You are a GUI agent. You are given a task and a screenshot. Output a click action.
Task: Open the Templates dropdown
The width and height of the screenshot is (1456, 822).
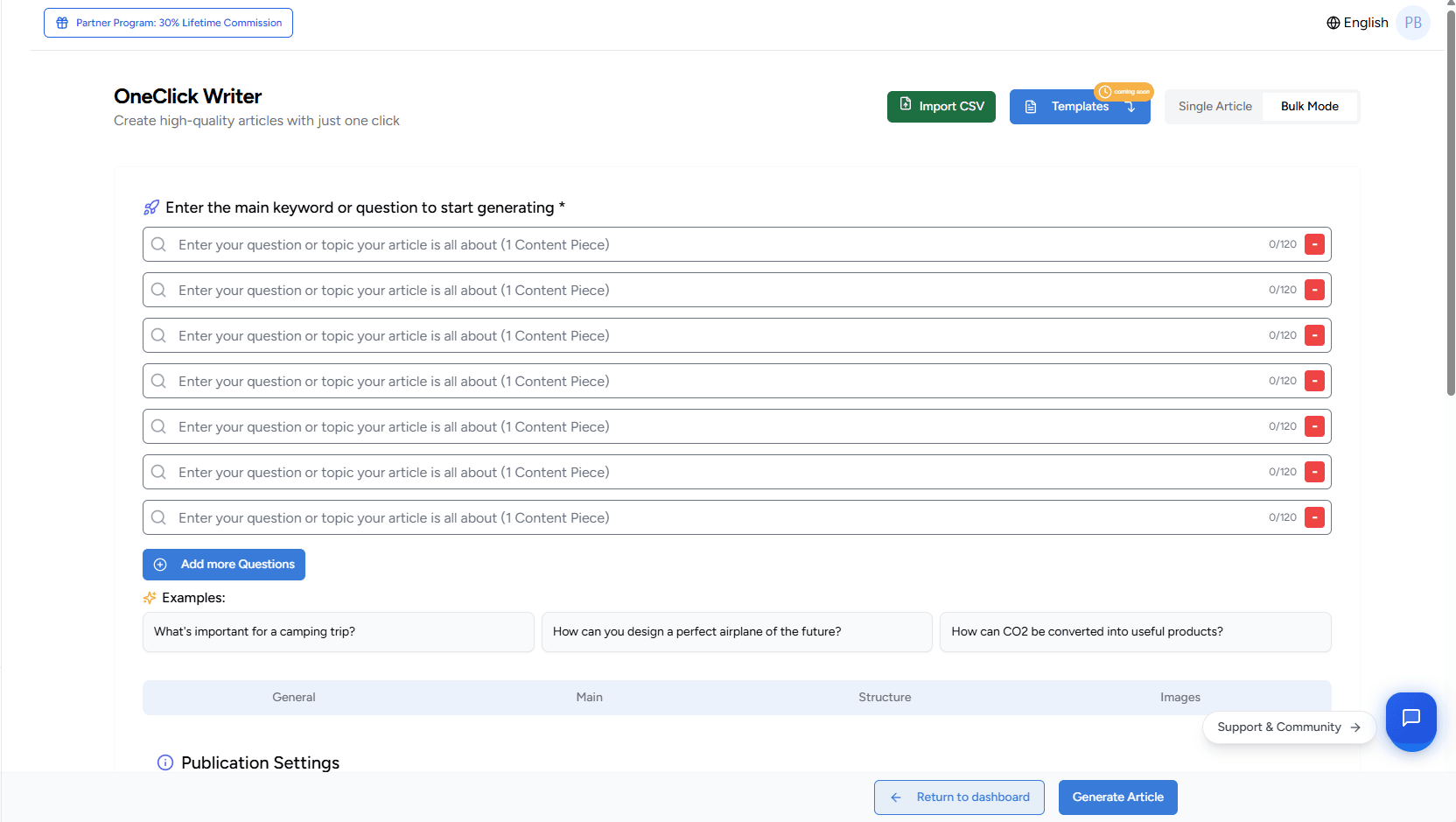pos(1079,107)
